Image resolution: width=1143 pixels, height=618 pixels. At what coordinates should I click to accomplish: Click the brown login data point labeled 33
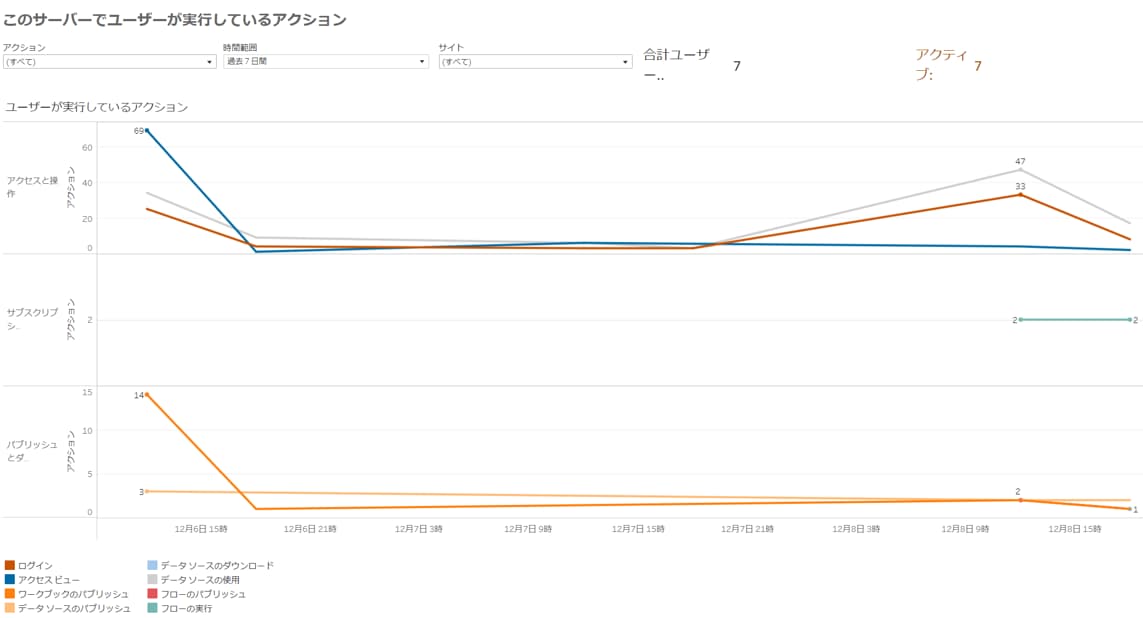point(1020,194)
